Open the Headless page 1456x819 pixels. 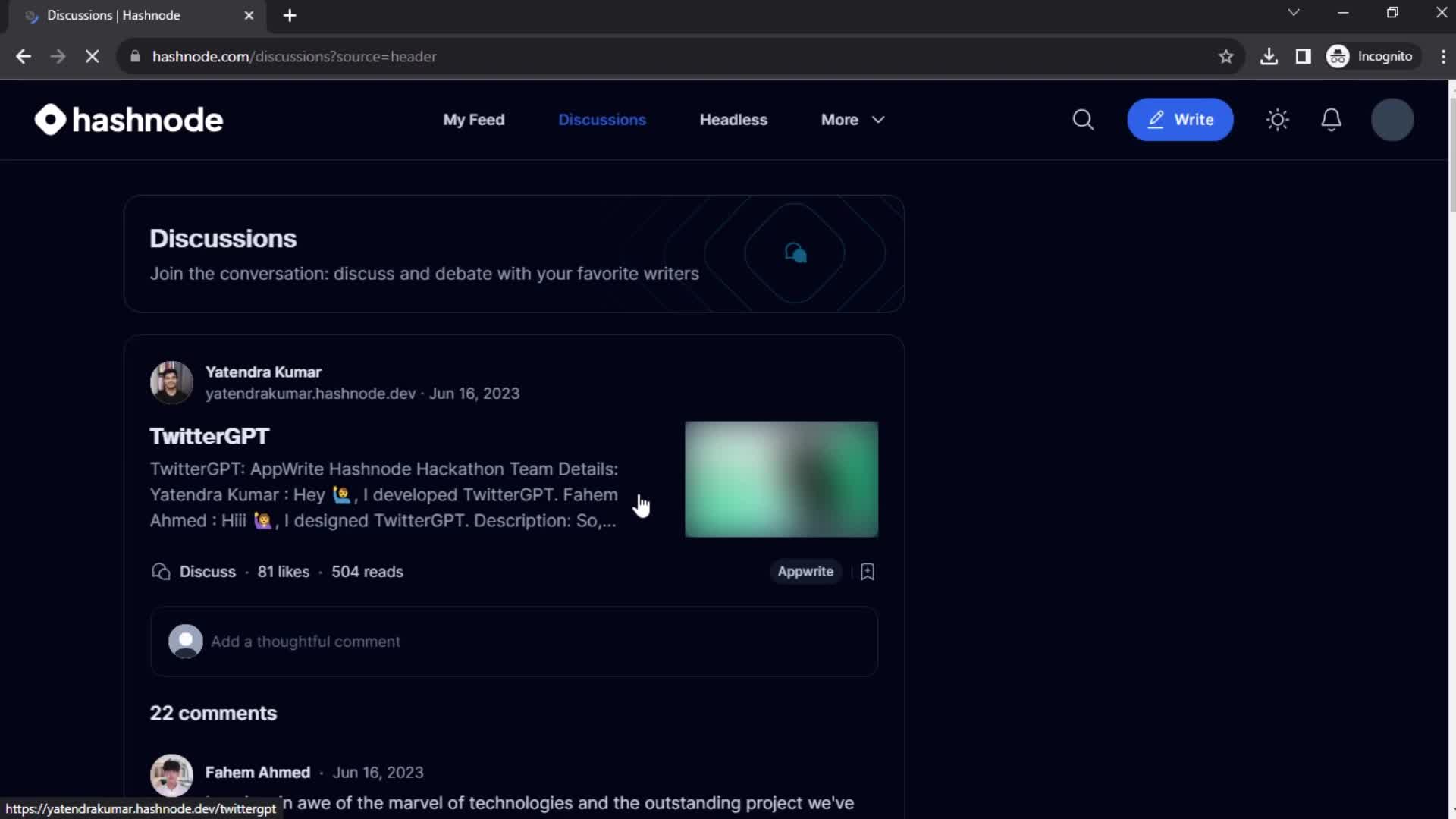pyautogui.click(x=733, y=120)
